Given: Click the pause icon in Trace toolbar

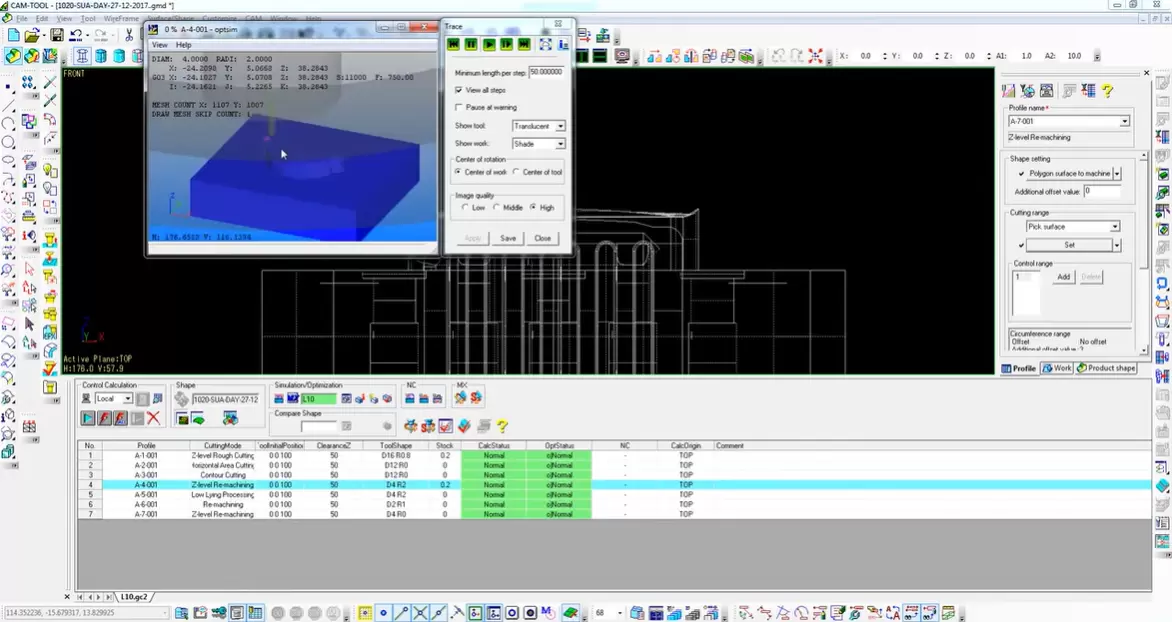Looking at the screenshot, I should [471, 44].
